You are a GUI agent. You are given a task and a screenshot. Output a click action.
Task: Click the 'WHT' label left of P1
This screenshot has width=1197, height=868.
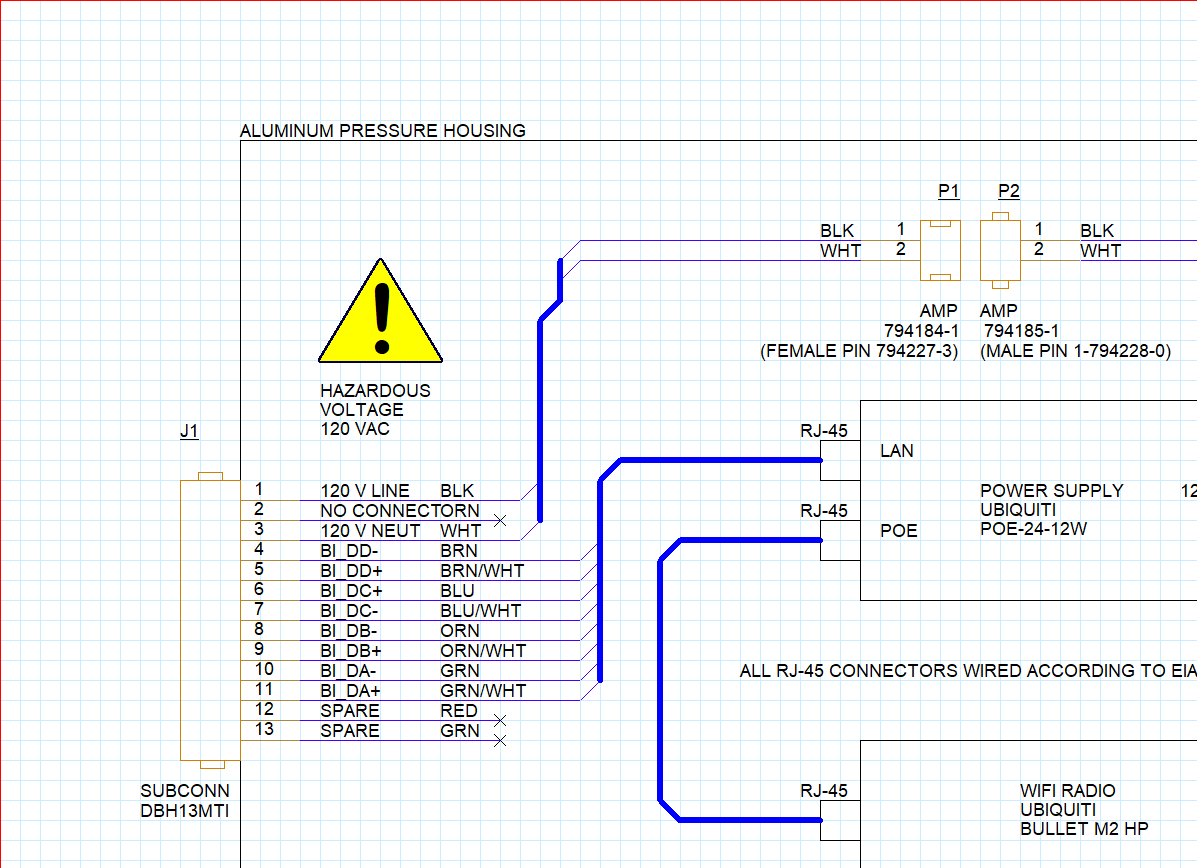click(840, 250)
